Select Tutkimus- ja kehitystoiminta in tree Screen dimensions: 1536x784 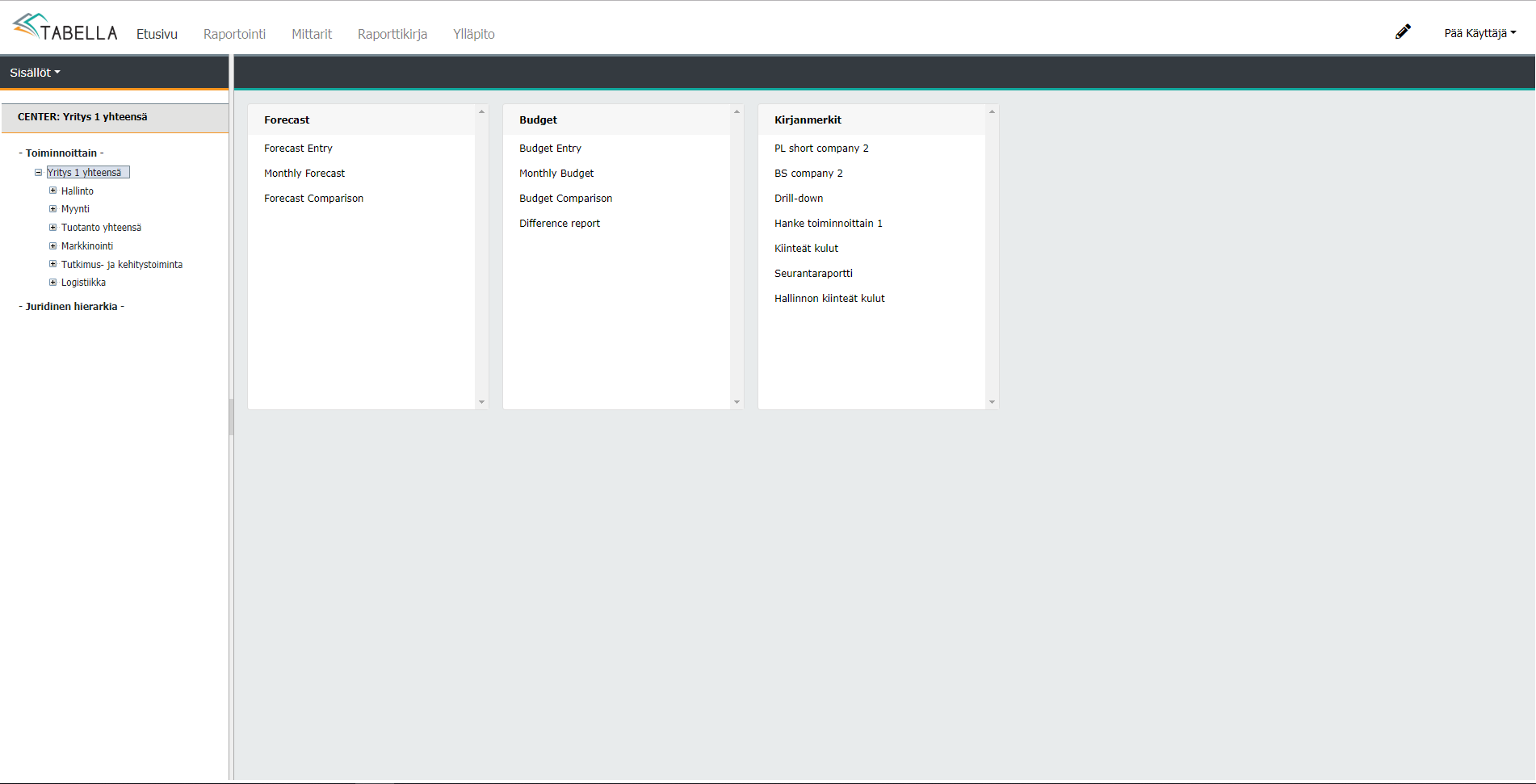121,264
